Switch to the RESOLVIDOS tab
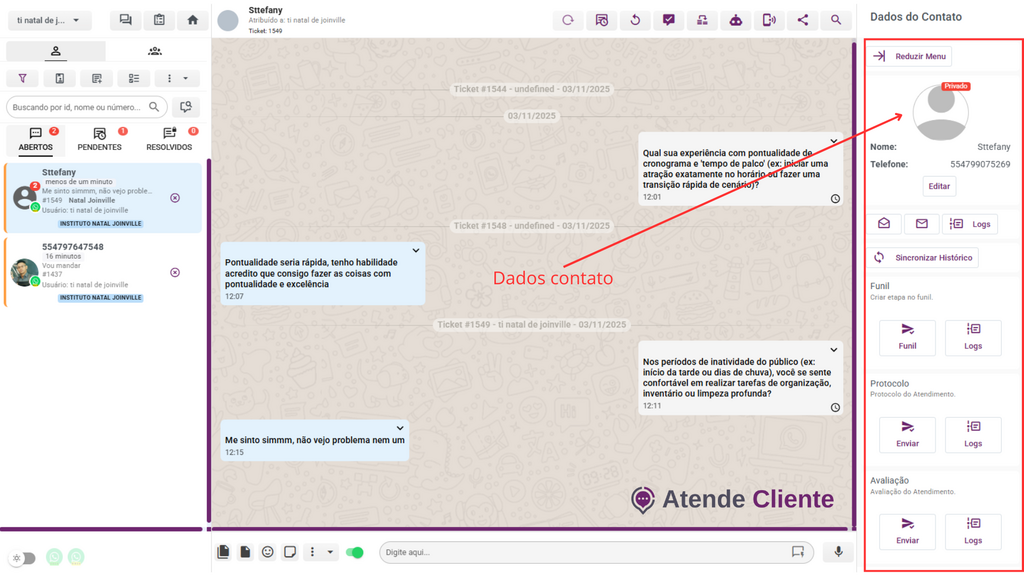Viewport: 1024px width, 576px height. coord(169,139)
